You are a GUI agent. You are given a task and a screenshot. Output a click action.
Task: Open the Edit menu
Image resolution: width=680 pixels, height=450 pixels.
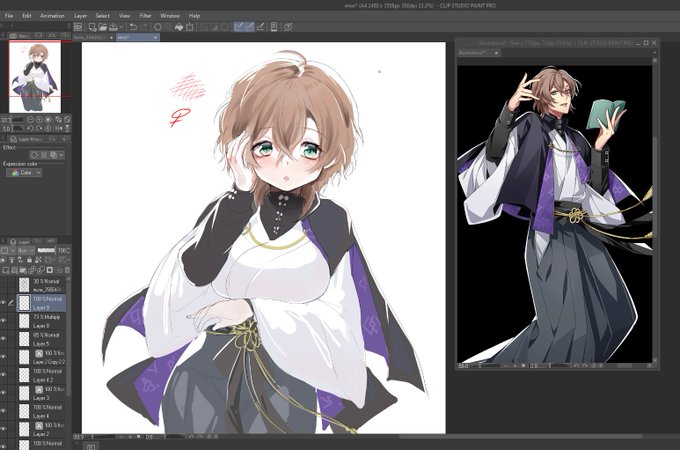click(x=27, y=16)
